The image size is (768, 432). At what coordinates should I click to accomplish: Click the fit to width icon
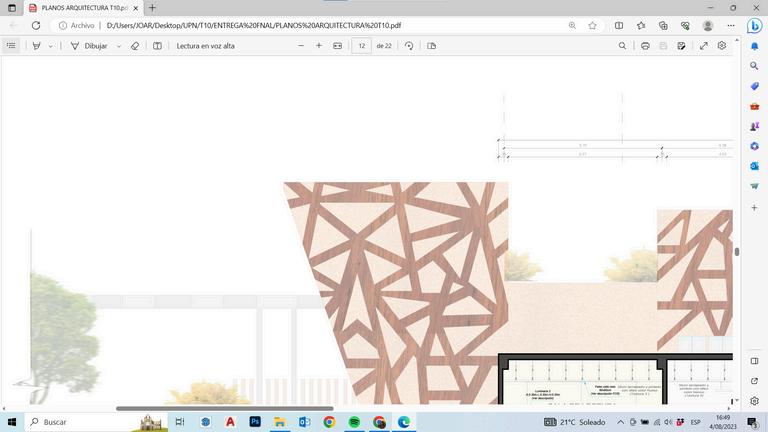337,46
